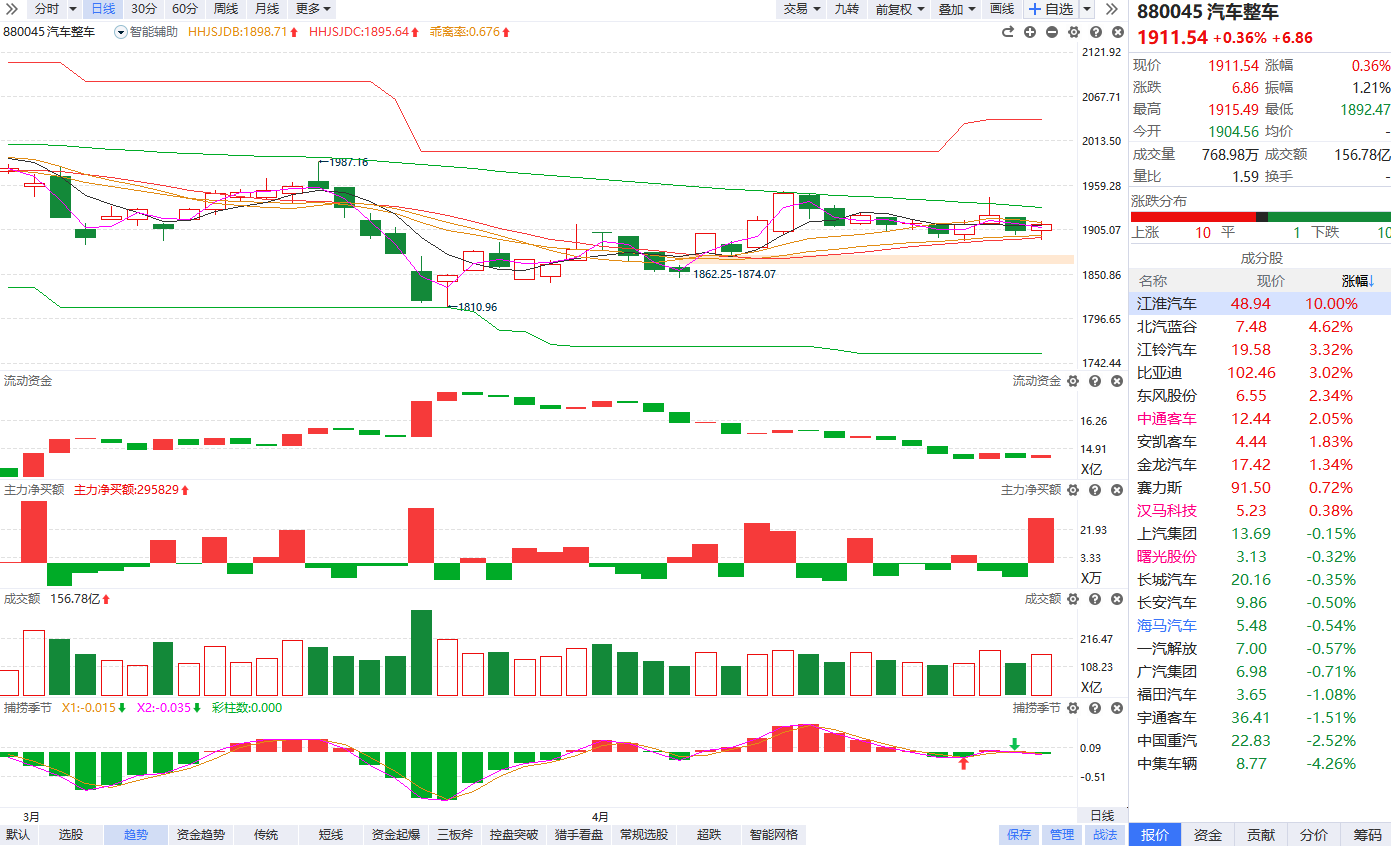Open settings gear for 流动资金 indicator

(1073, 381)
